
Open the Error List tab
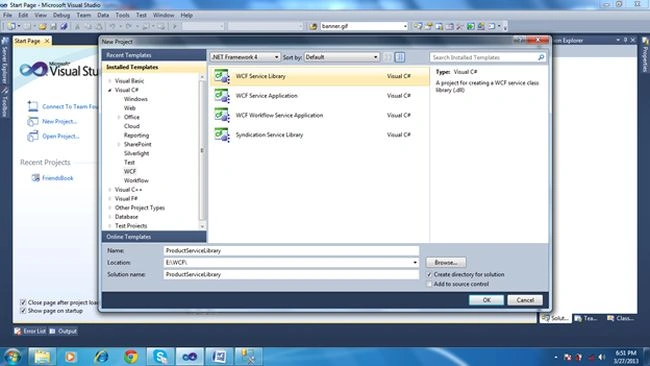[x=30, y=331]
